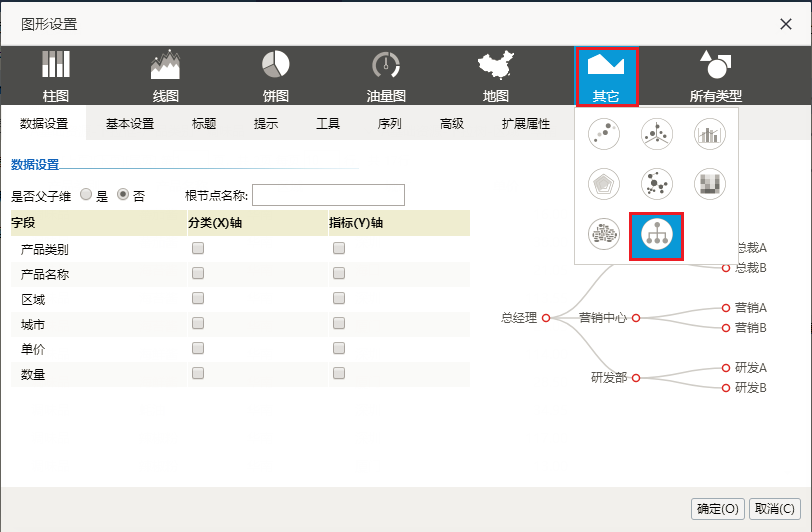Check 区域 under 分类(X)轴

[x=198, y=298]
